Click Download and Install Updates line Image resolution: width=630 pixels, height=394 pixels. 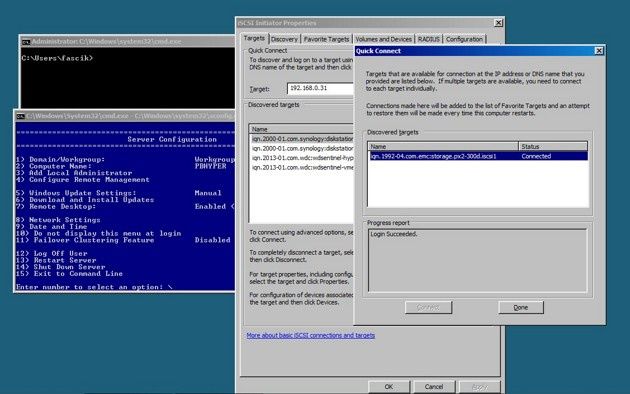click(x=85, y=200)
